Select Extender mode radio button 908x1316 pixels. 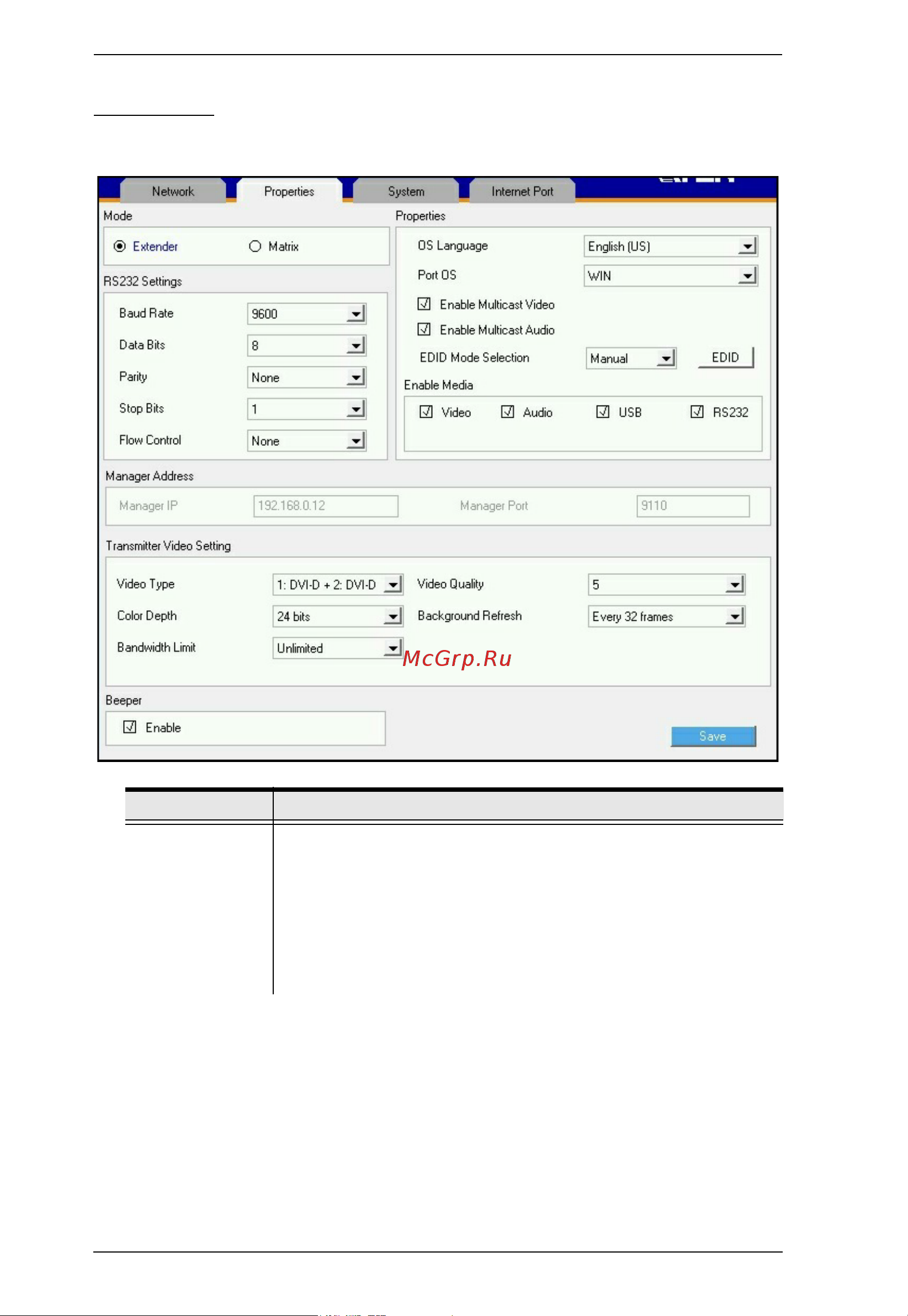[119, 246]
